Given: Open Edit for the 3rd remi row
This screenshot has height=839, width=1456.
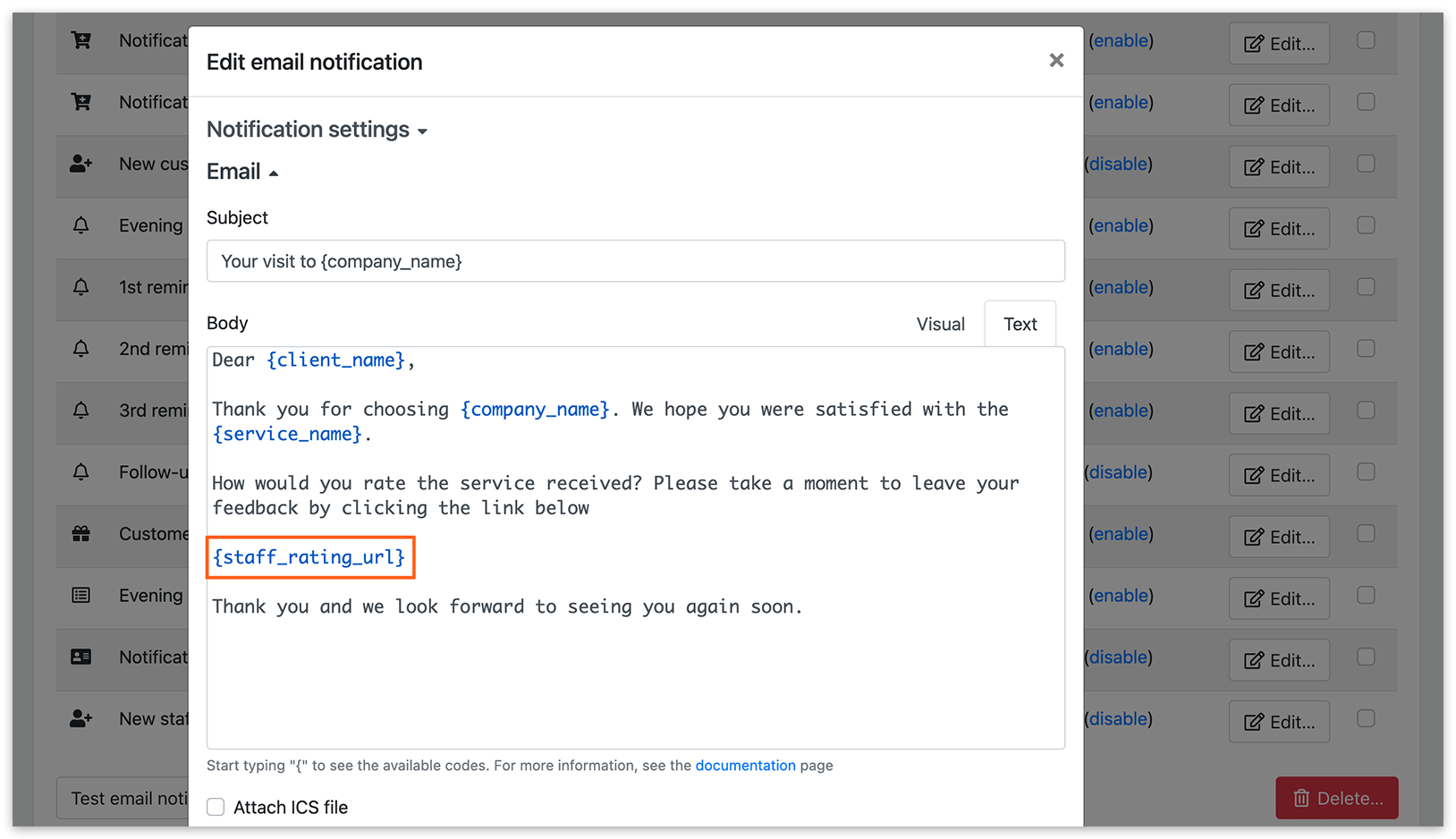Looking at the screenshot, I should pyautogui.click(x=1279, y=414).
